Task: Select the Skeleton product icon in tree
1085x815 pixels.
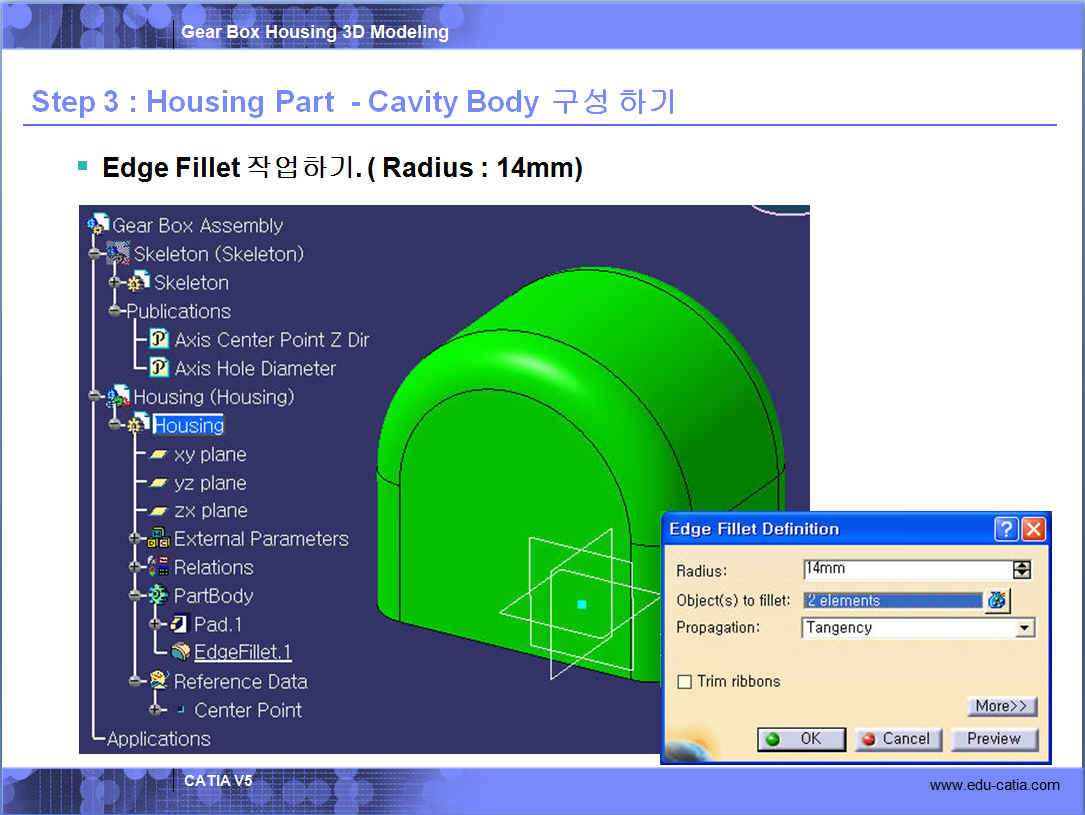Action: pos(119,254)
